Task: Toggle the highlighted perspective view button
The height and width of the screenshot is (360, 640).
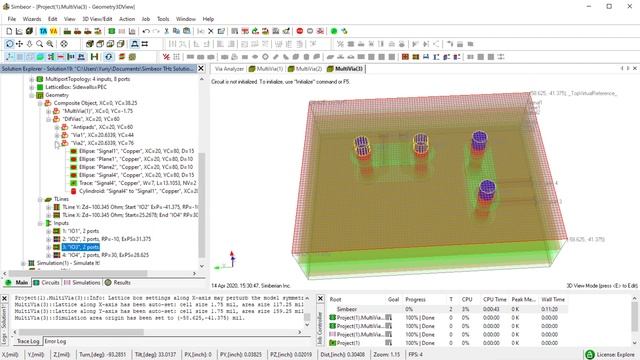Action: [135, 44]
